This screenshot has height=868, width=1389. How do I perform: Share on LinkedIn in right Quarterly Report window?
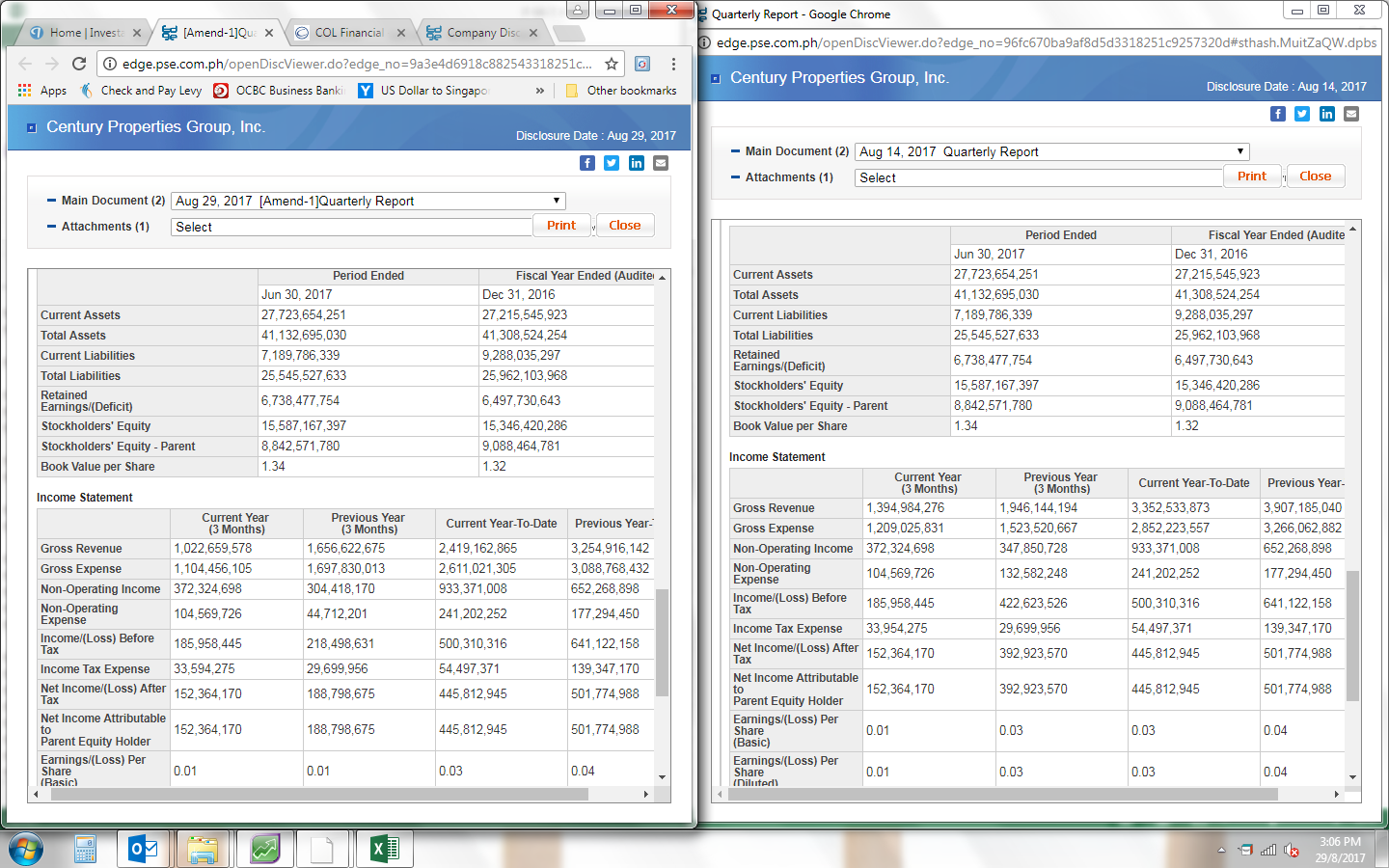coord(1327,114)
